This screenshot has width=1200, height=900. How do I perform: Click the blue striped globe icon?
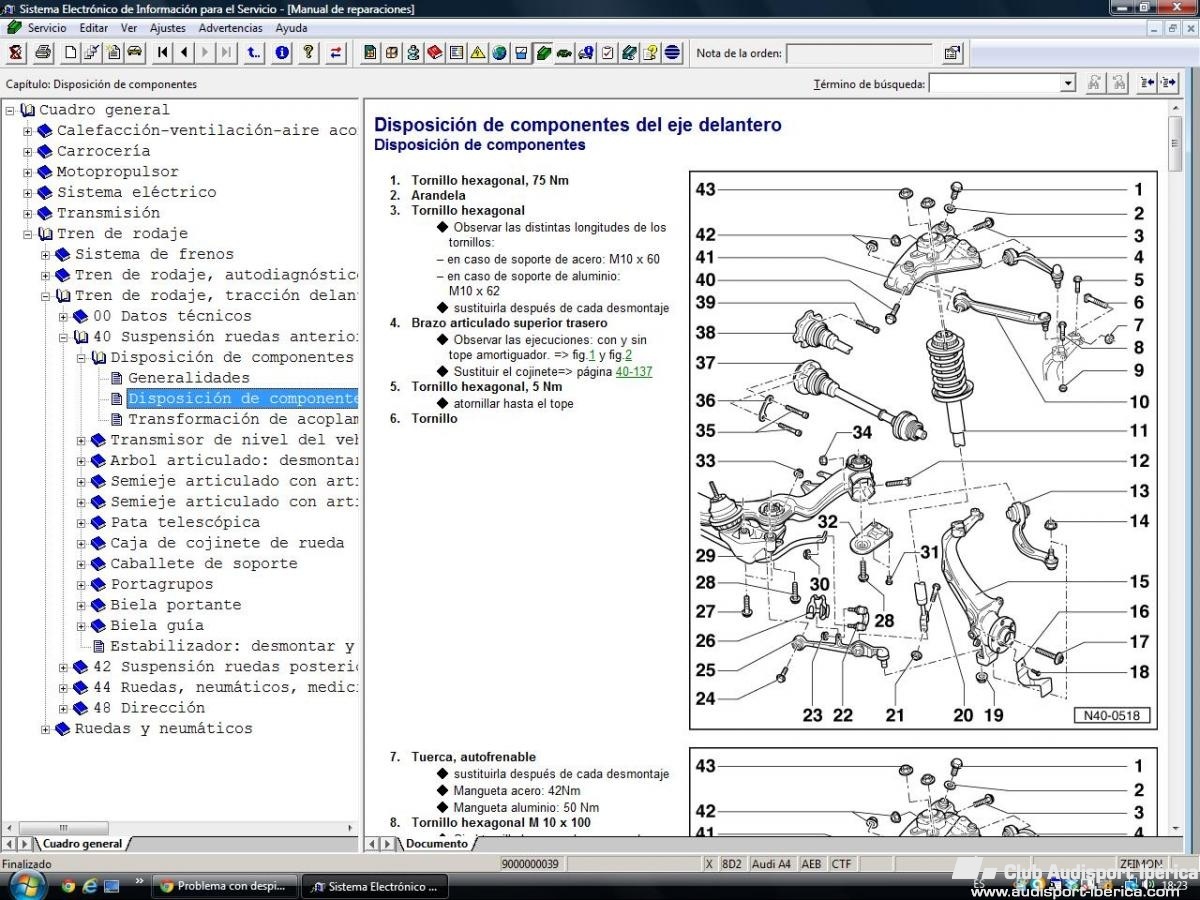click(x=672, y=53)
